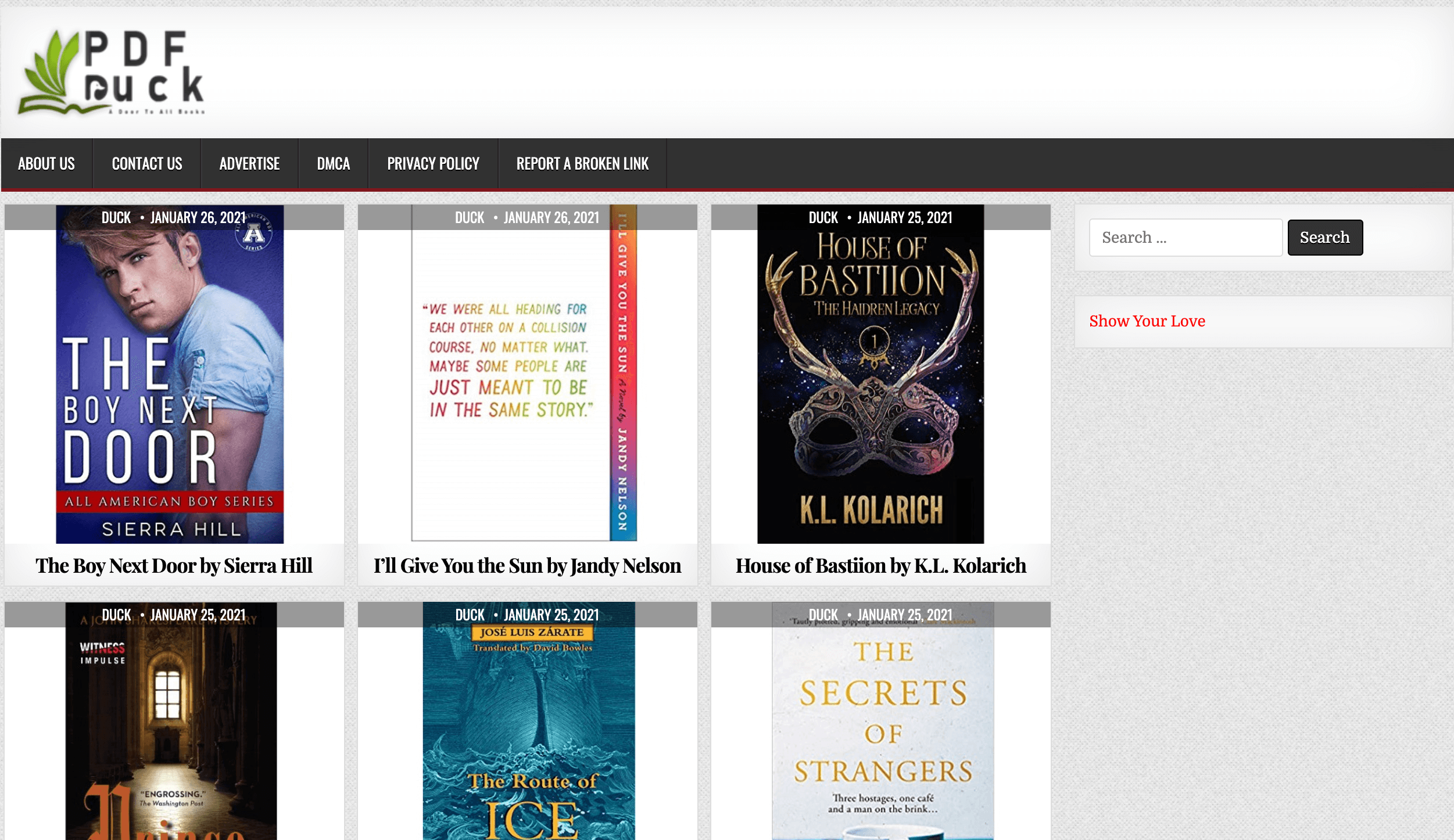Open I'll Give You the Sun cover
The width and height of the screenshot is (1454, 840).
pyautogui.click(x=524, y=374)
